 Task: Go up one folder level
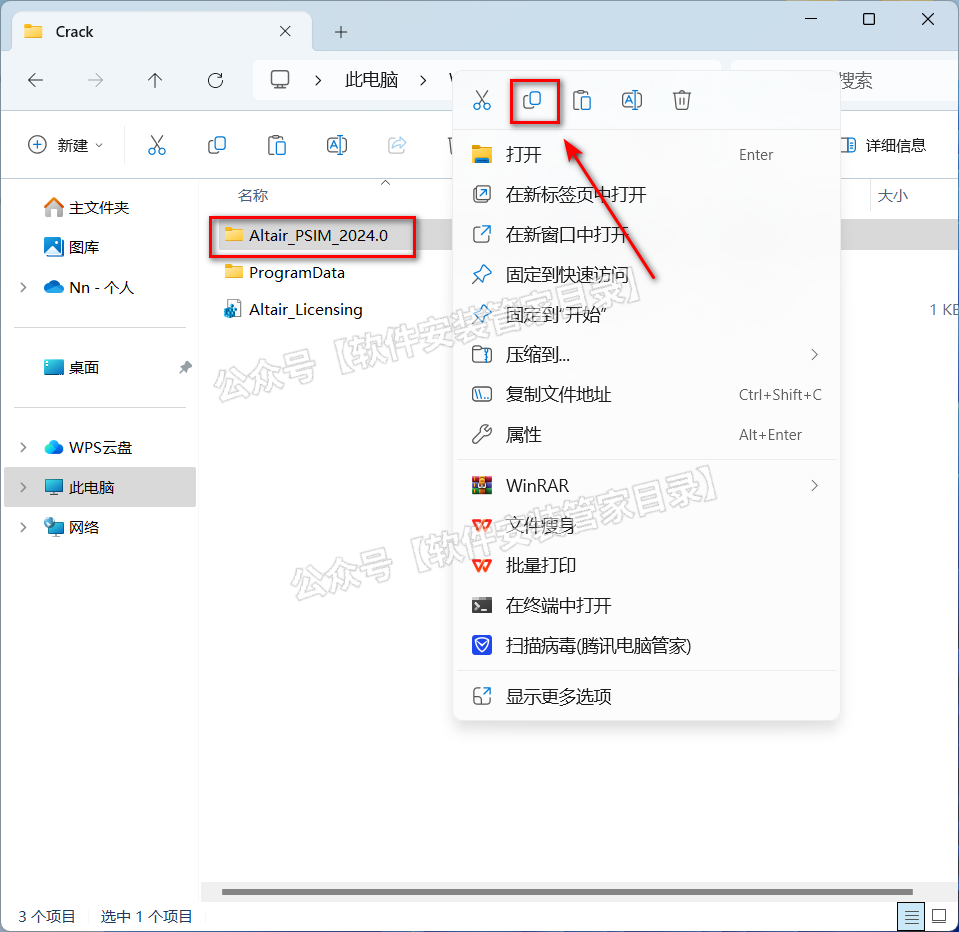coord(155,80)
